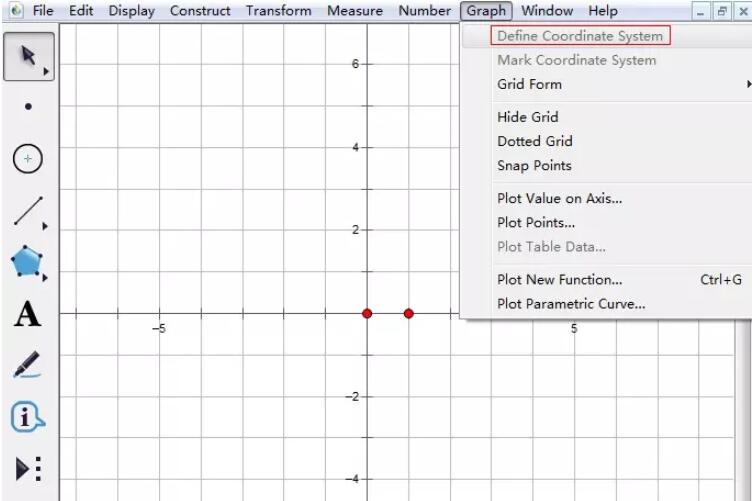752x501 pixels.
Task: Minimize the document window
Action: 701,12
